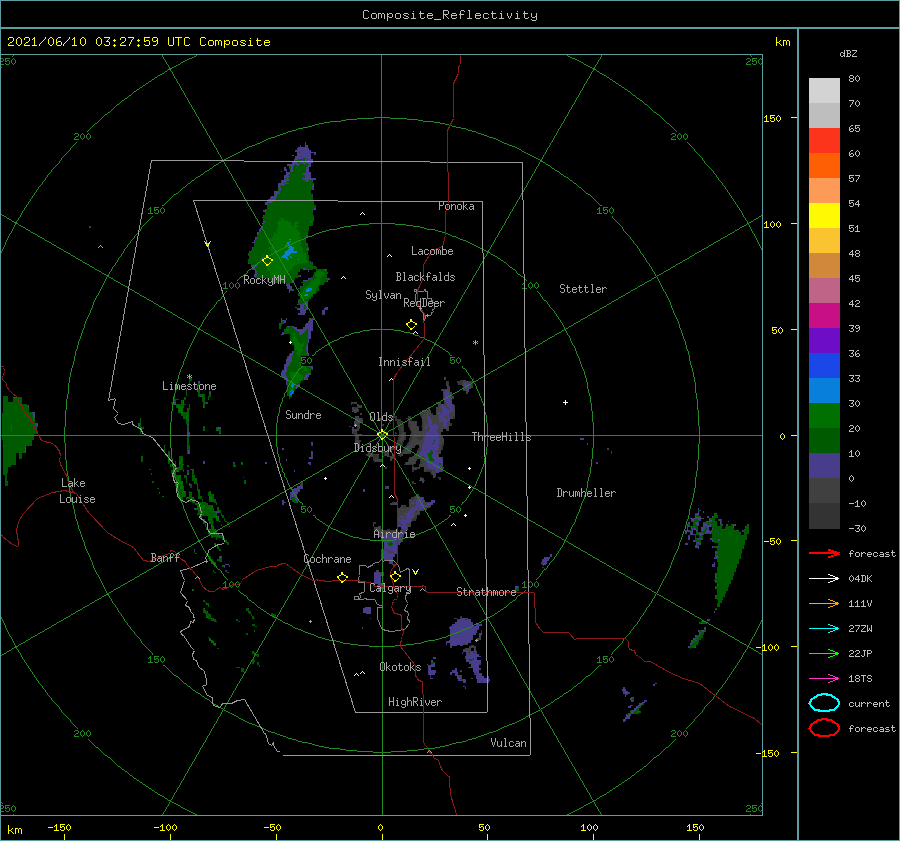The width and height of the screenshot is (900, 841).
Task: Click the yellow diamond marker near RockyMH
Action: coord(267,261)
